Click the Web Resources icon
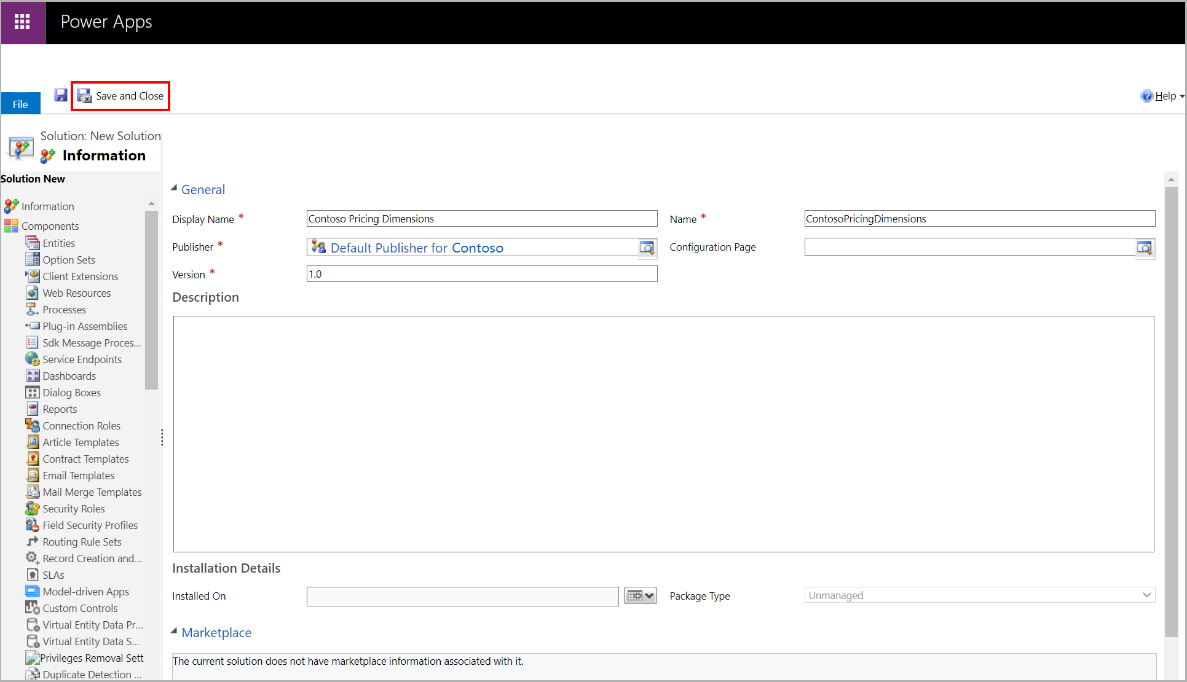The height and width of the screenshot is (682, 1187). point(33,293)
